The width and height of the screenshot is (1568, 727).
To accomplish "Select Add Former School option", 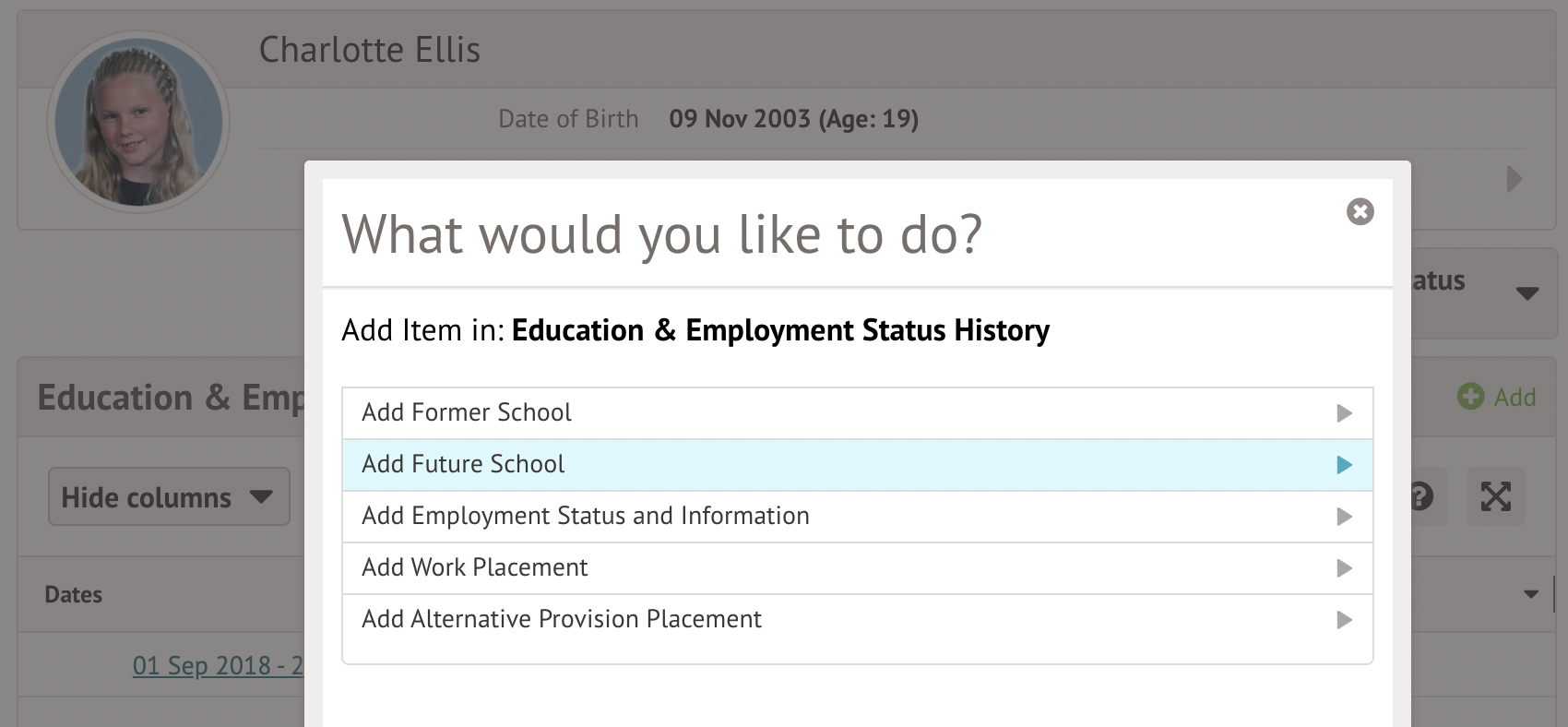I will [x=467, y=412].
